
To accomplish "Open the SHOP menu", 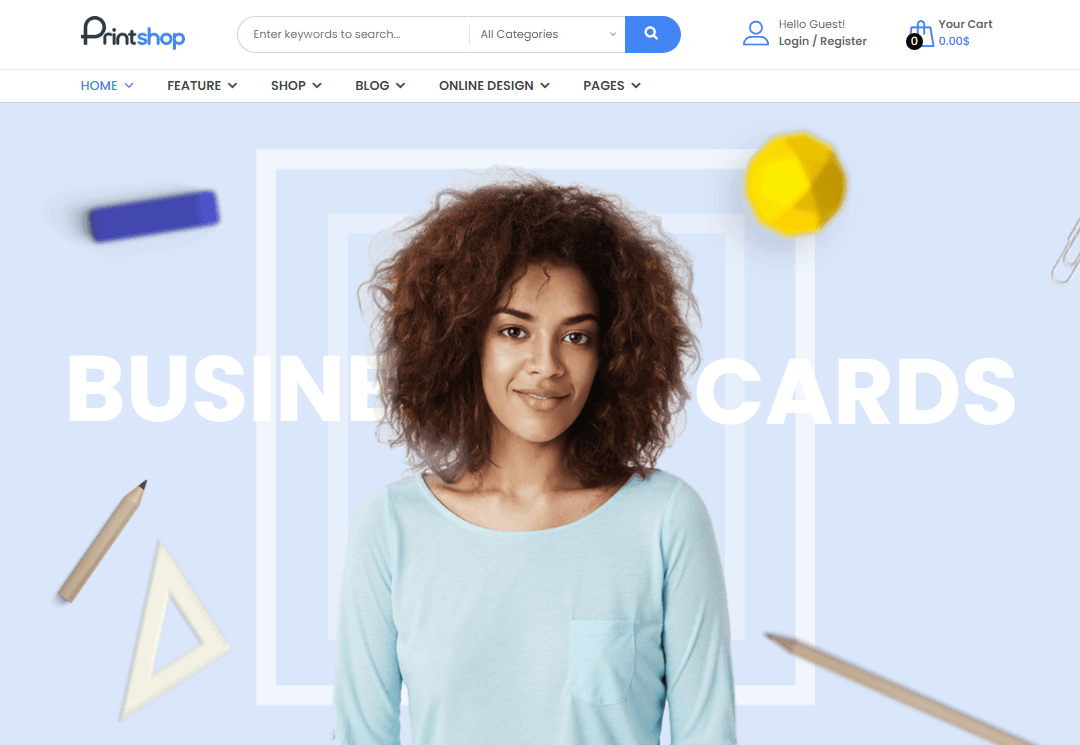I will pos(296,85).
